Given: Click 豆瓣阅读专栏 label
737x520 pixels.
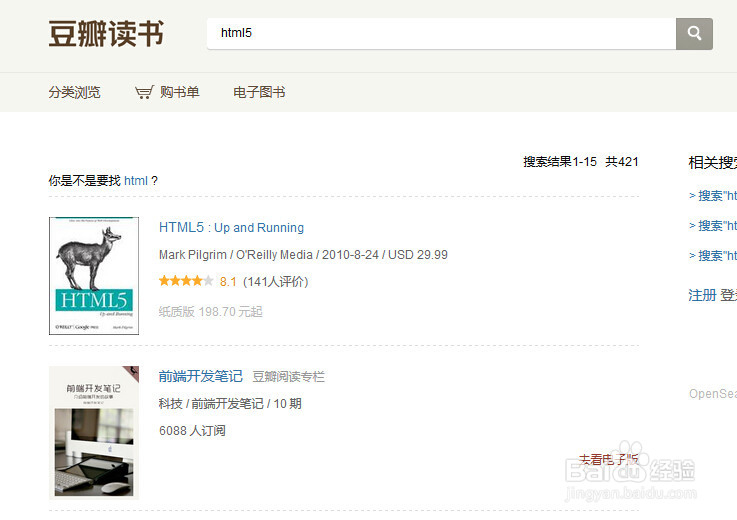Looking at the screenshot, I should (x=289, y=377).
